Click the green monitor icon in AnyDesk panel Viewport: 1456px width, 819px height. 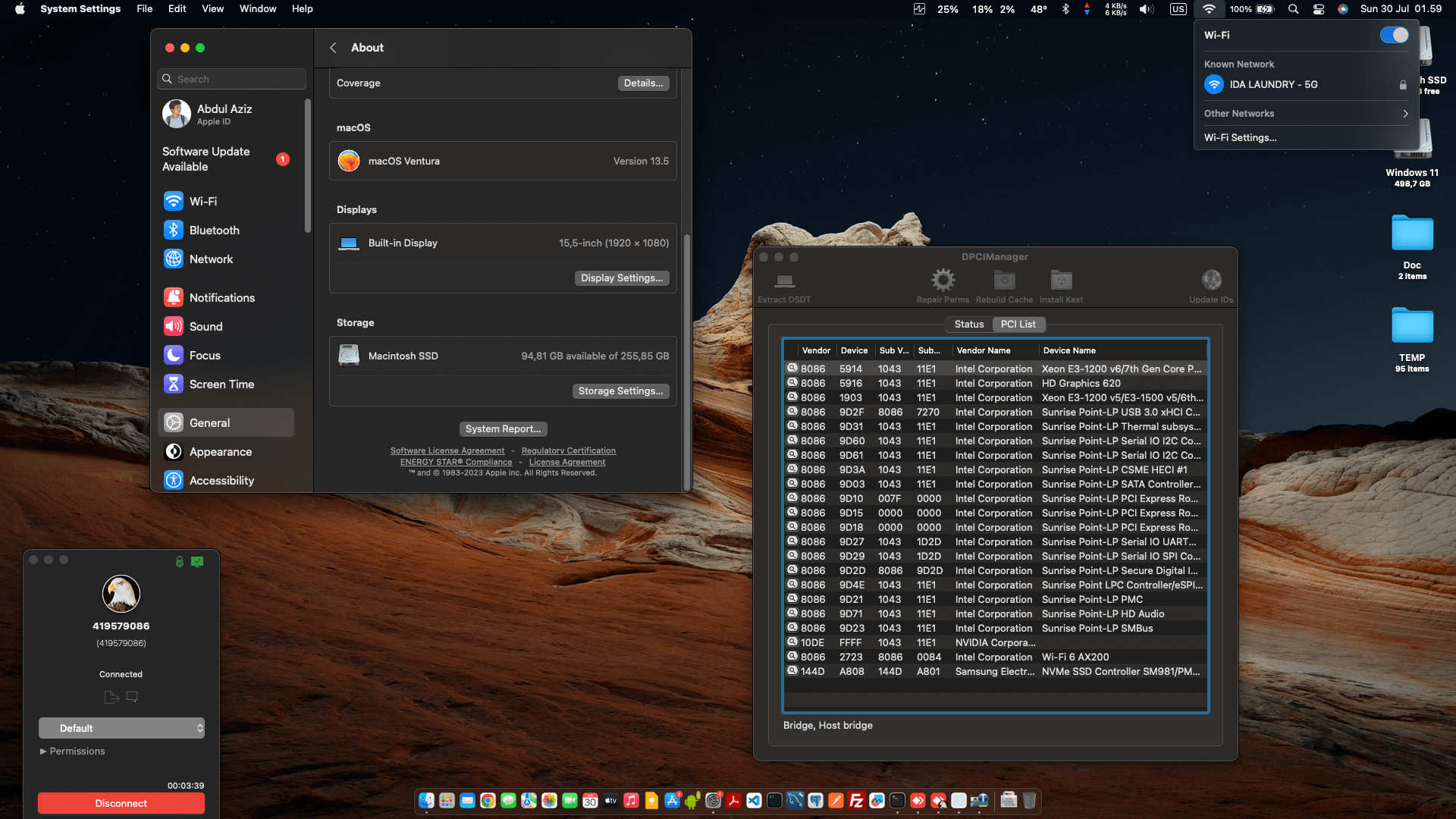[x=197, y=561]
